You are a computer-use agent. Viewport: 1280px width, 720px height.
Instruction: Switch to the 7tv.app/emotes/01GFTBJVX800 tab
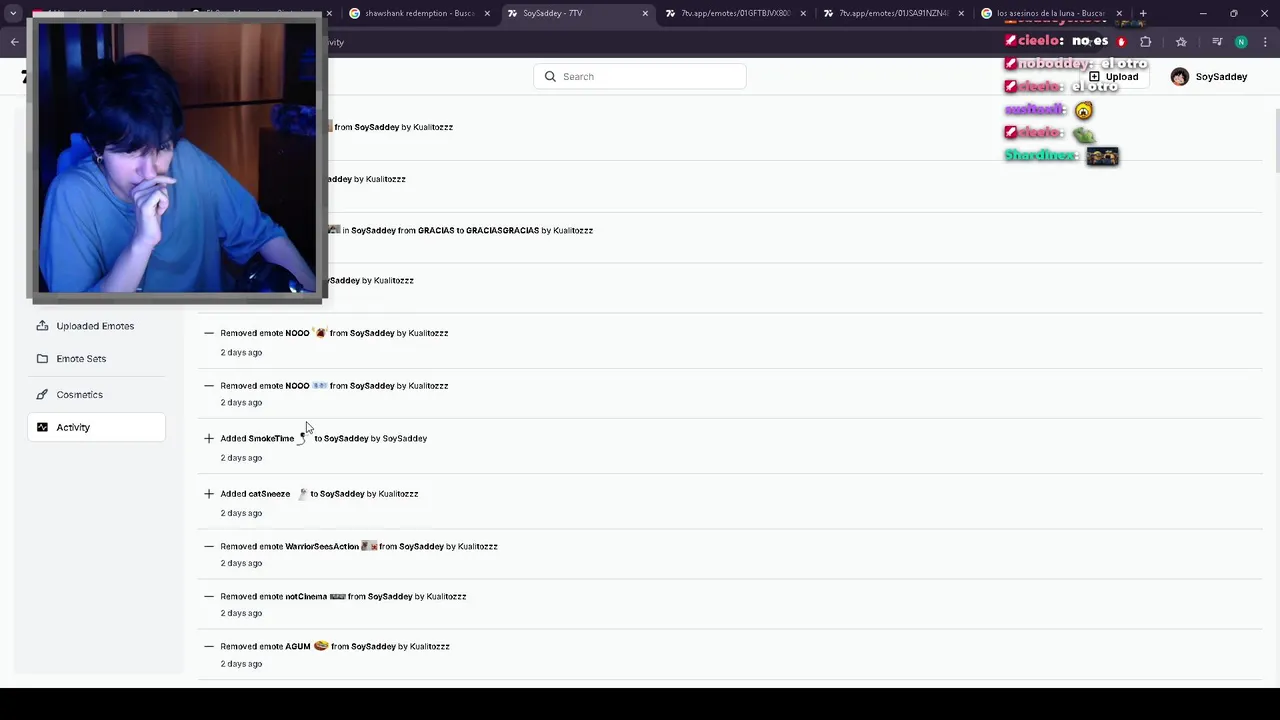[736, 14]
